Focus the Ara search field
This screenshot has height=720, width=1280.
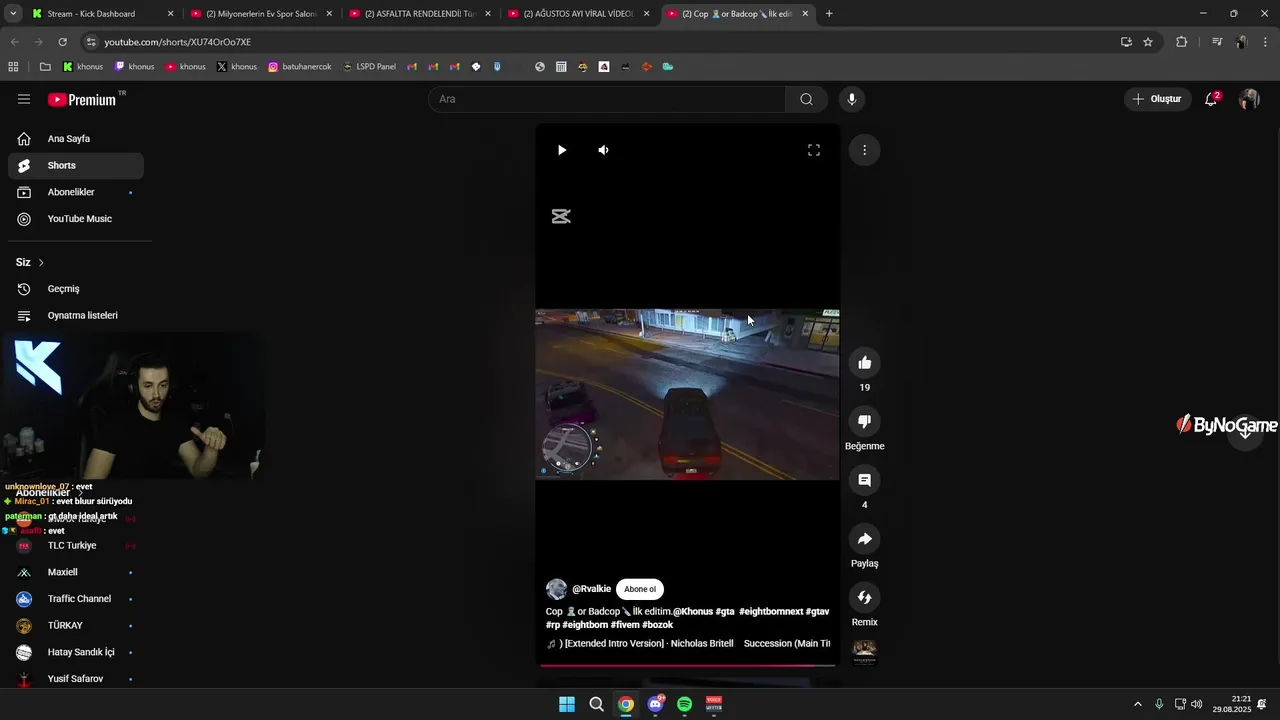(607, 99)
